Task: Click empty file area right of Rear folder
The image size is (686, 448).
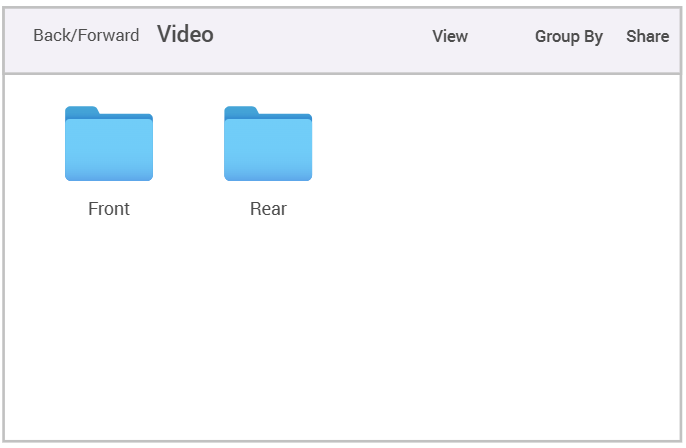Action: [480, 150]
